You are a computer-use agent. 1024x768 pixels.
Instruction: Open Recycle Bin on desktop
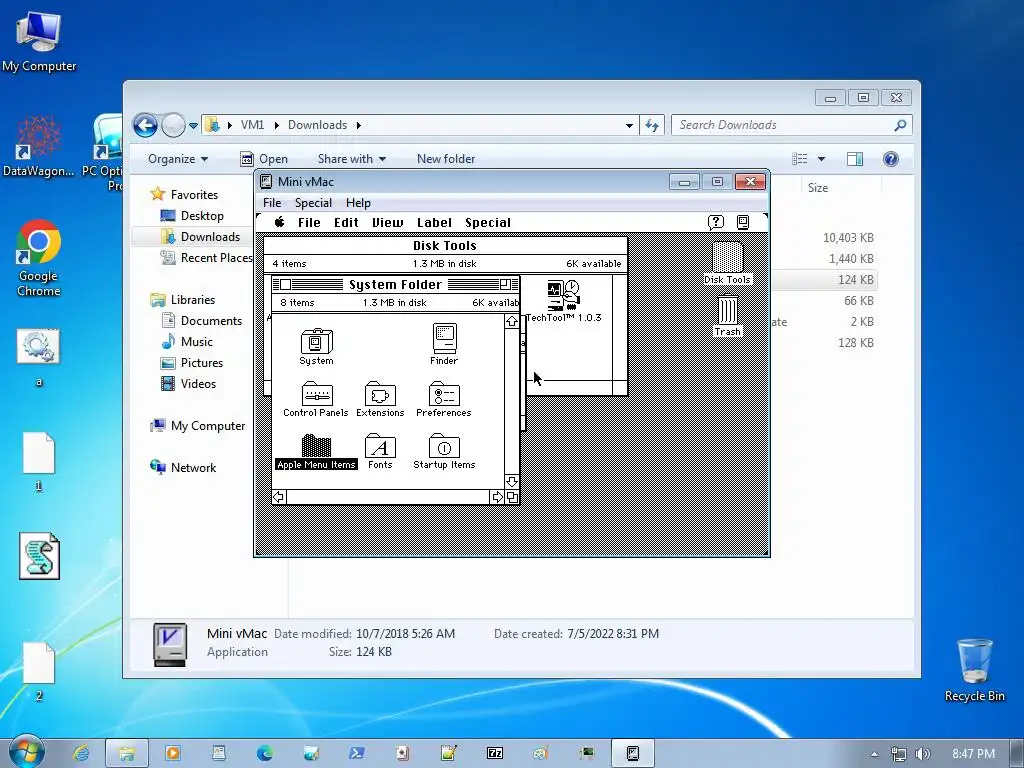974,670
